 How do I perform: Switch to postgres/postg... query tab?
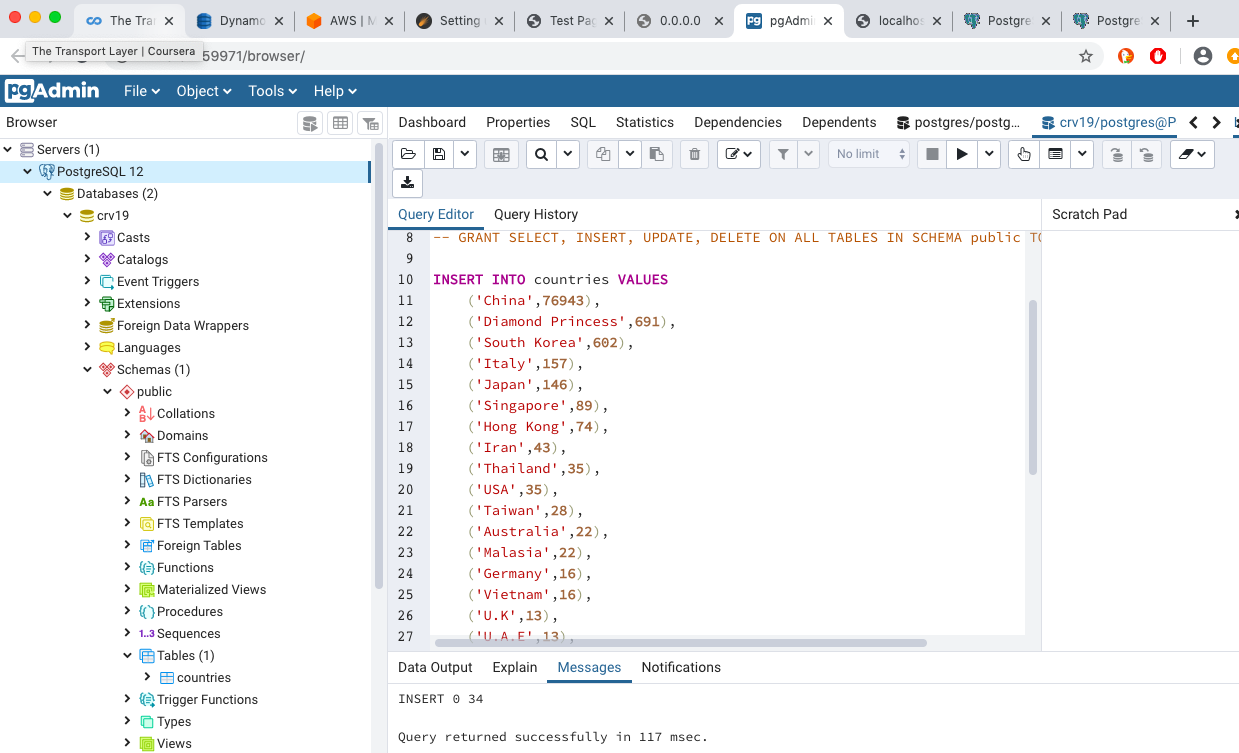tap(959, 122)
